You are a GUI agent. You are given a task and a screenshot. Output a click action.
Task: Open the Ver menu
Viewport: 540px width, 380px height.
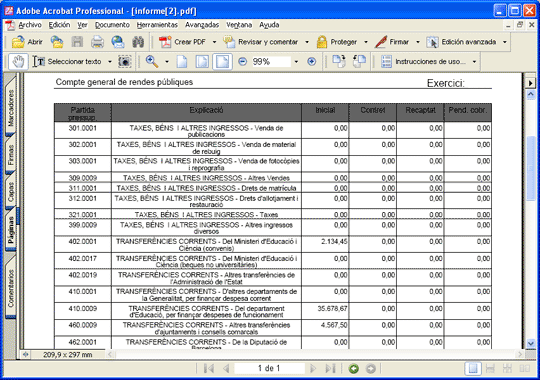(82, 25)
